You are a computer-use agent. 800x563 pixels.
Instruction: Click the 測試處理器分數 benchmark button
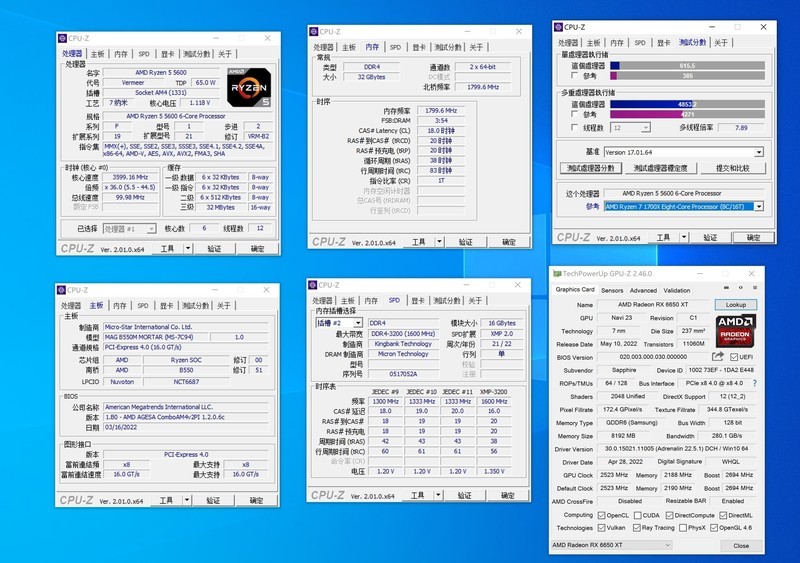point(590,168)
